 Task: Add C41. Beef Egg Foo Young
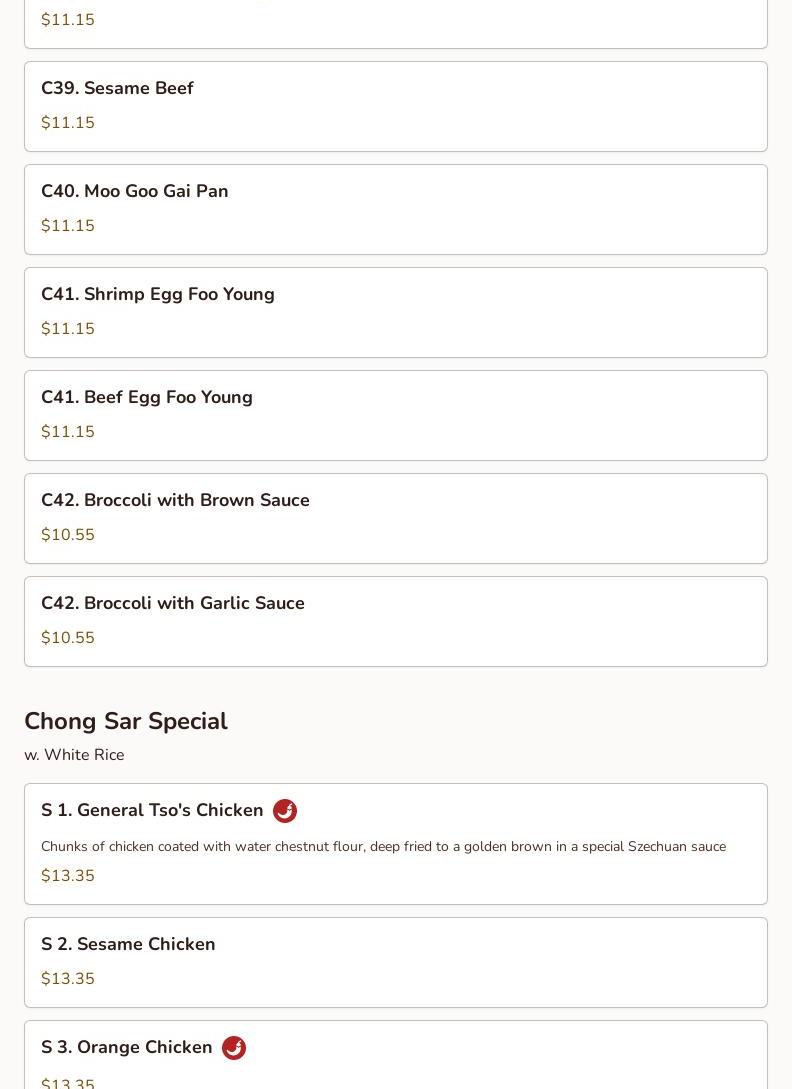(x=147, y=398)
